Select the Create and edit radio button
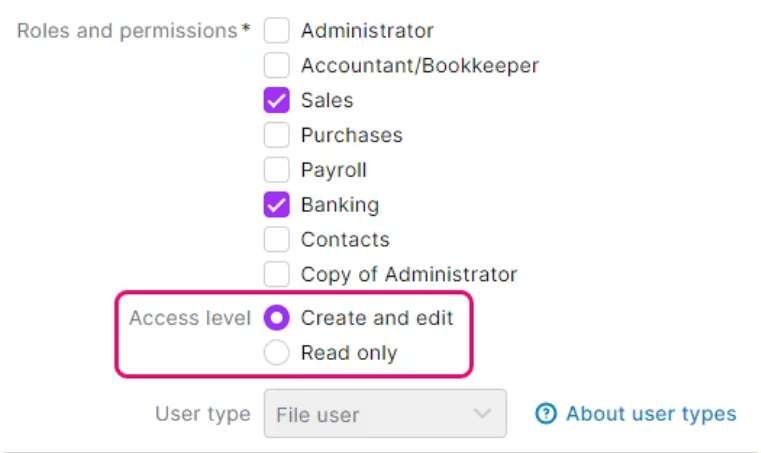The height and width of the screenshot is (453, 761). [x=277, y=318]
